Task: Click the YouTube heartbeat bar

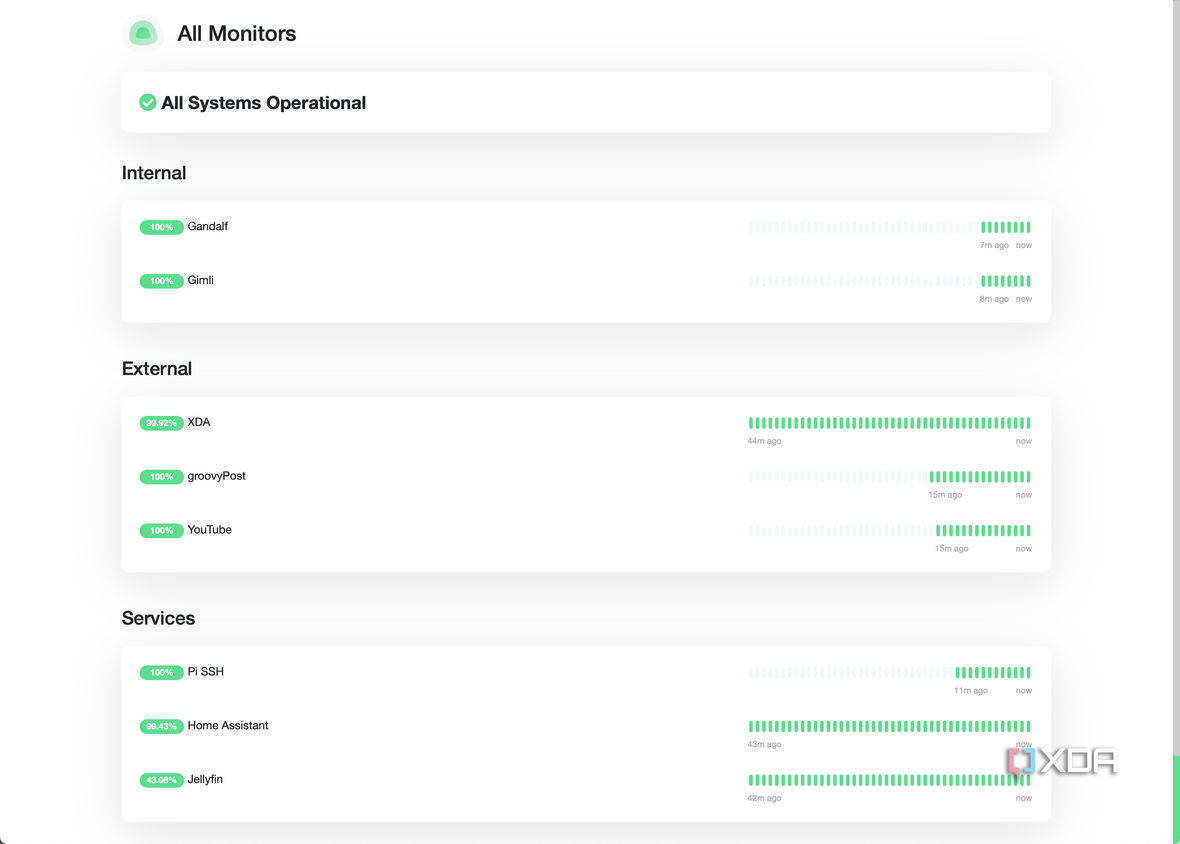Action: (890, 531)
